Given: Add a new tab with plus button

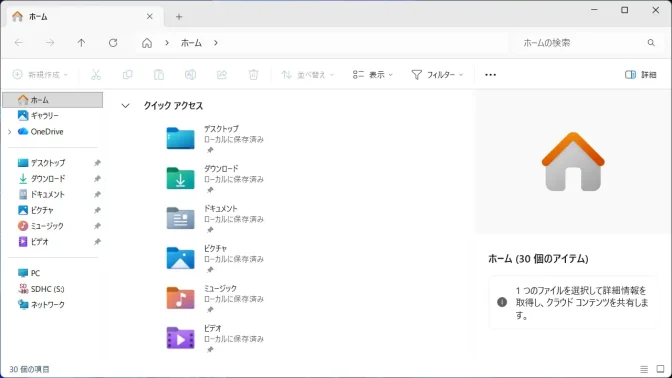Looking at the screenshot, I should (x=179, y=17).
